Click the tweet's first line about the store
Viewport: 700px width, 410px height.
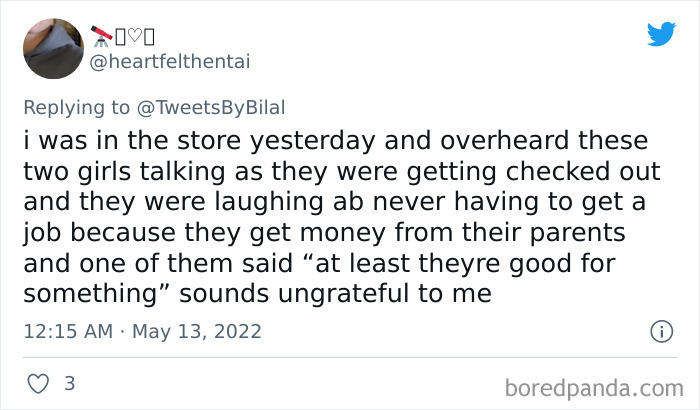click(x=334, y=141)
